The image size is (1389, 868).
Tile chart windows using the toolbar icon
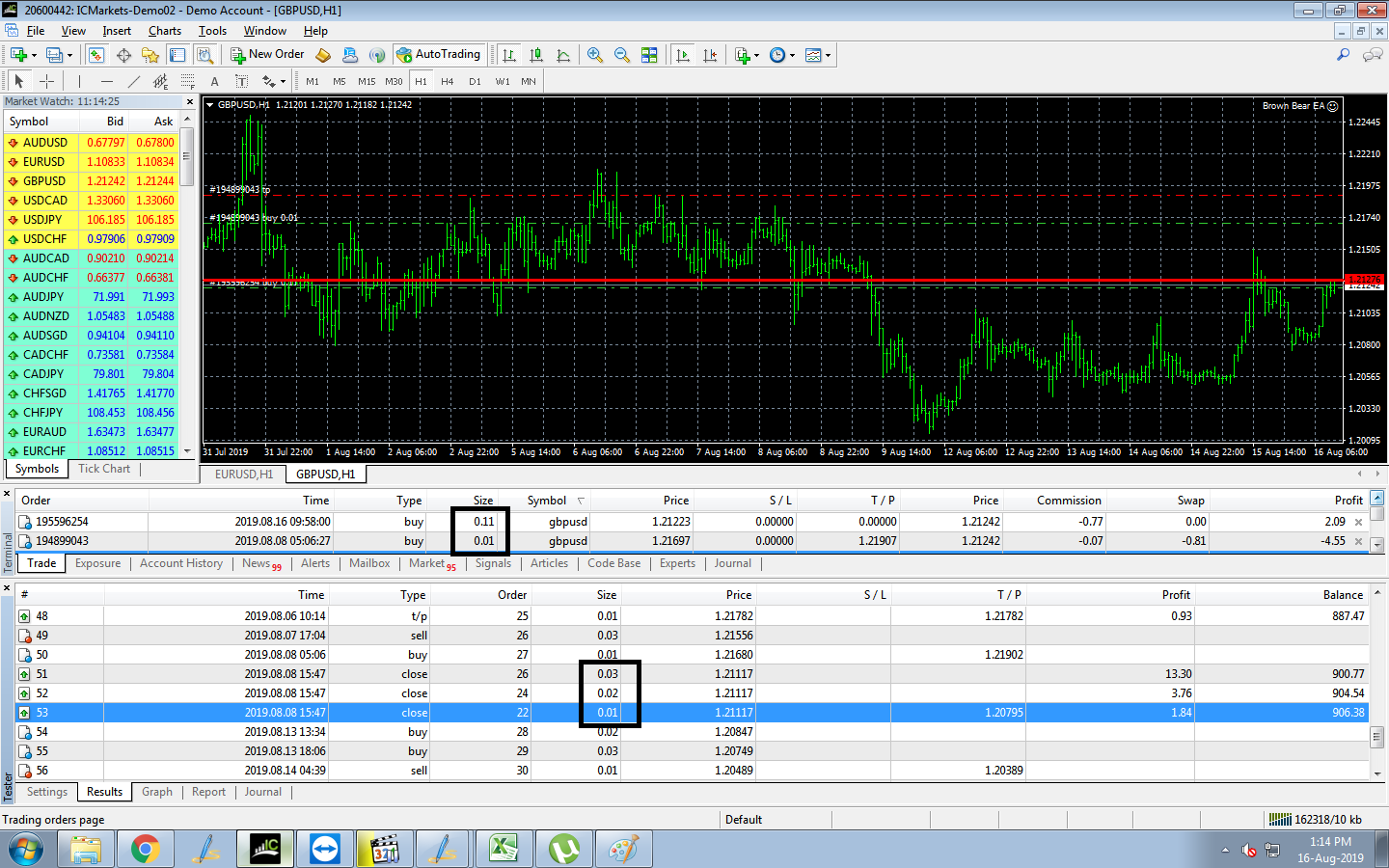click(649, 55)
